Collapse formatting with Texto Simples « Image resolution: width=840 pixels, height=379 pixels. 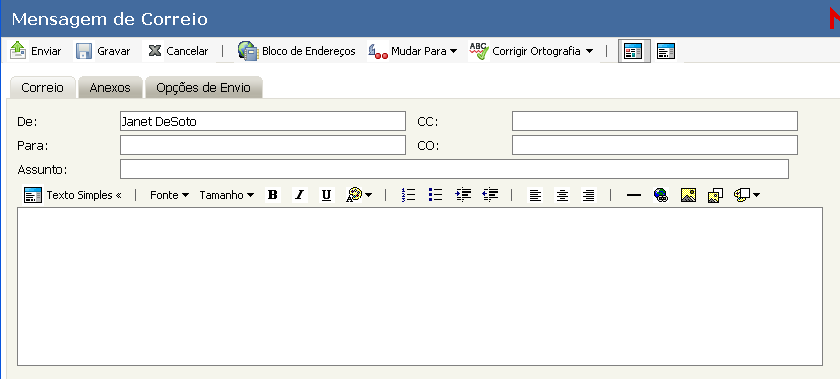[73, 195]
